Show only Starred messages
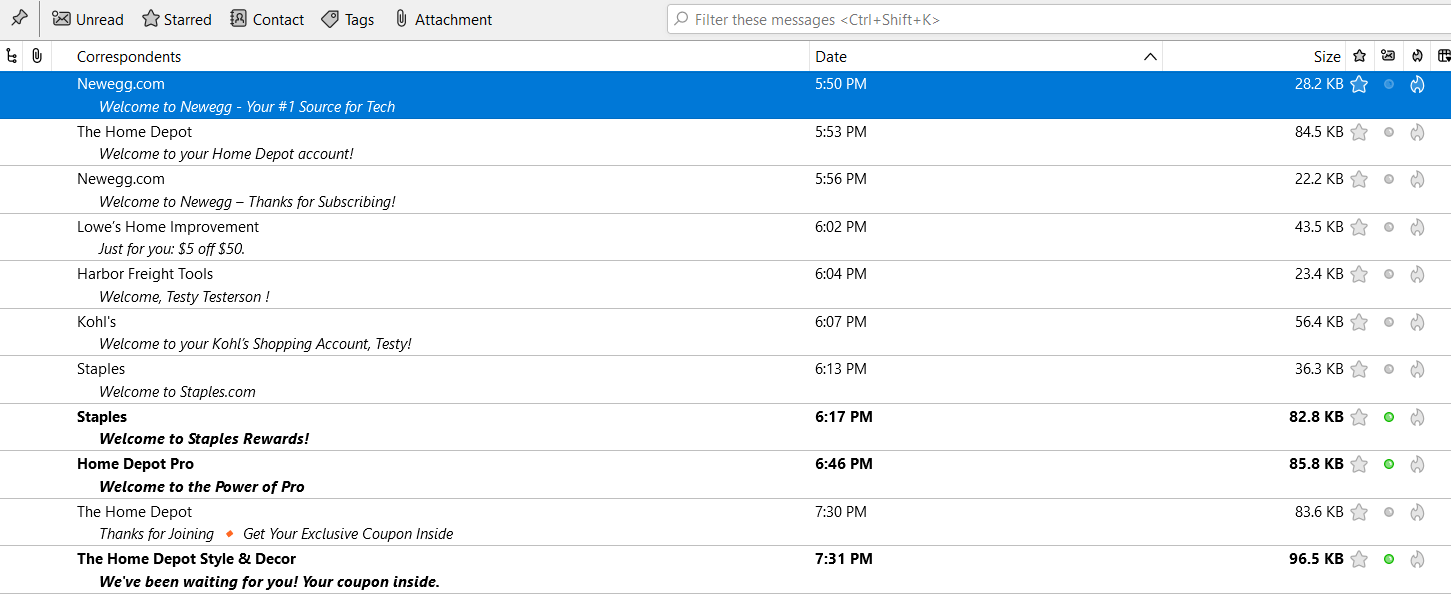 [x=177, y=19]
